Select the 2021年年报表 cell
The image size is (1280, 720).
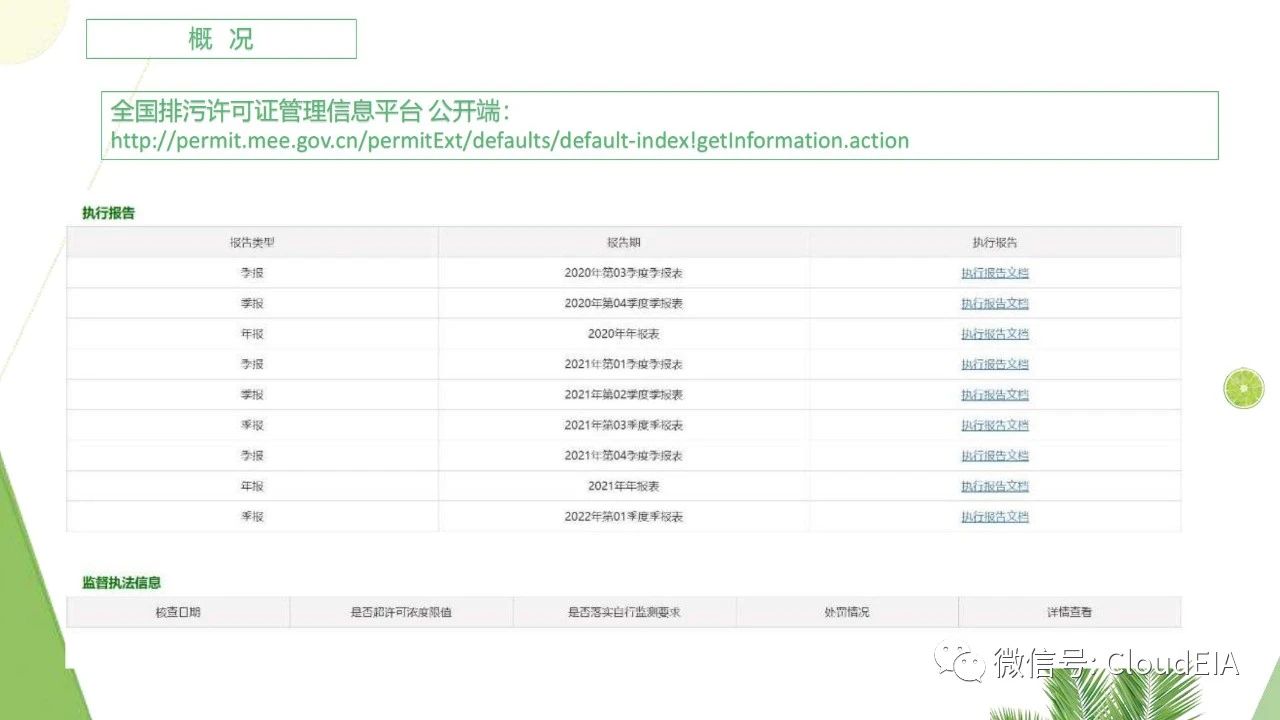point(624,486)
